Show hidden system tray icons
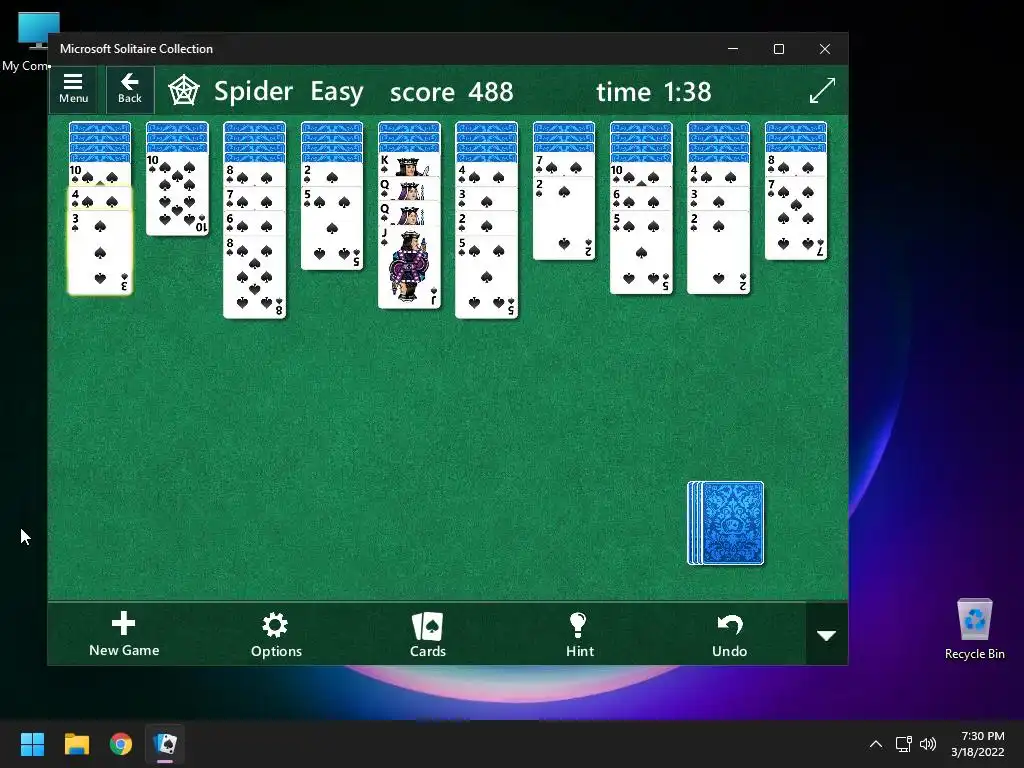This screenshot has width=1024, height=768. (x=876, y=744)
